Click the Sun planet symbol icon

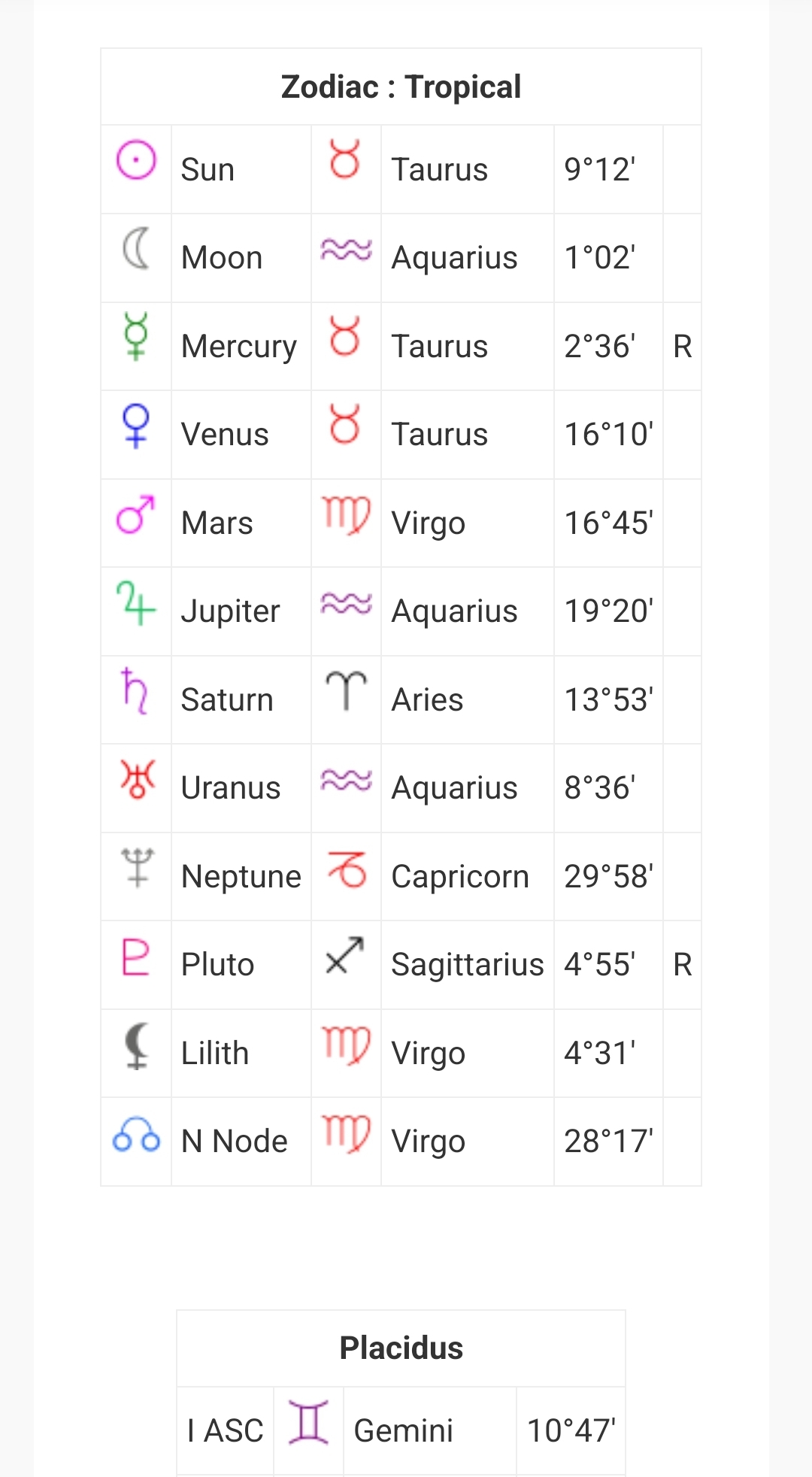pos(136,160)
